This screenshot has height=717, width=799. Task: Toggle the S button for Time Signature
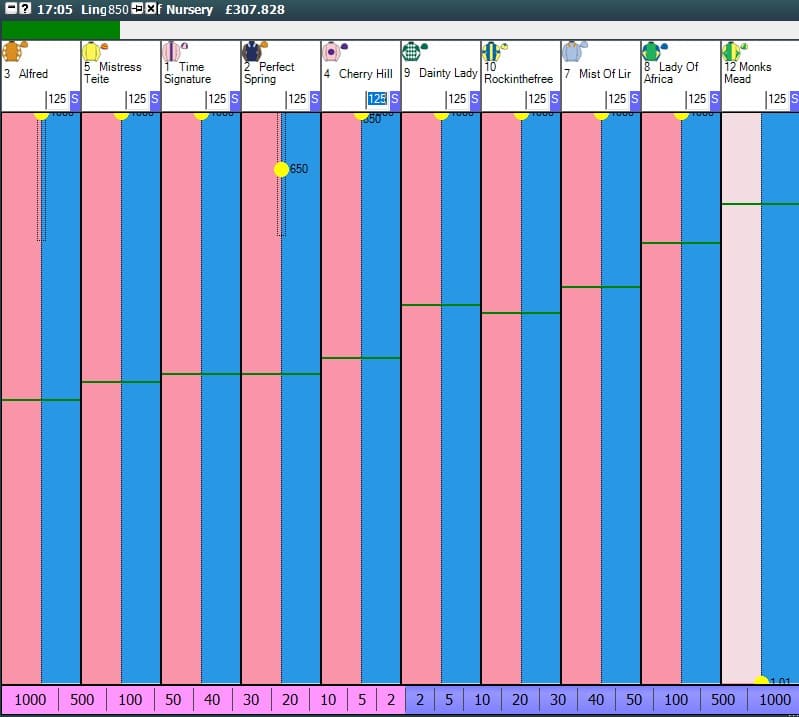pos(235,99)
